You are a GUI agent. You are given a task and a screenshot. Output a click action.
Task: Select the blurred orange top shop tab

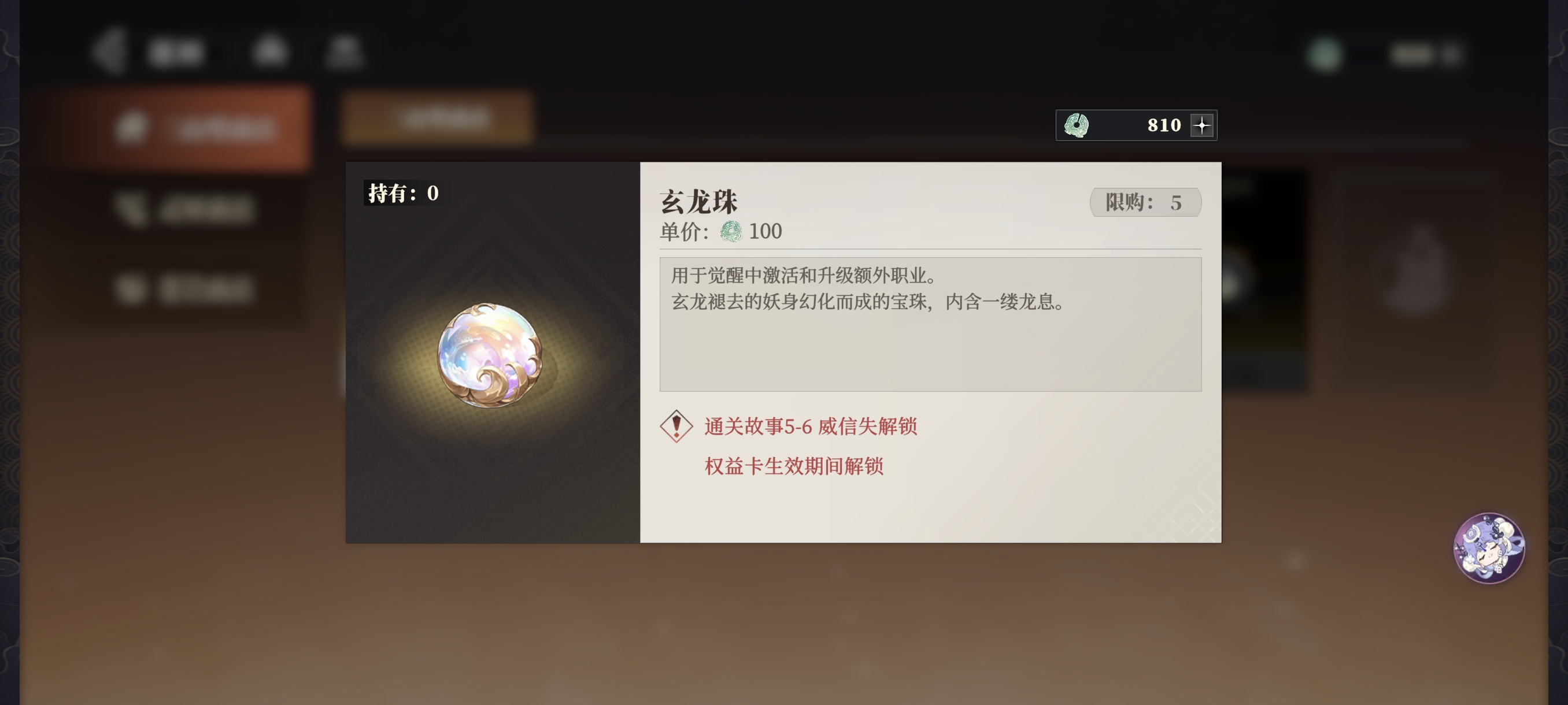pos(437,118)
